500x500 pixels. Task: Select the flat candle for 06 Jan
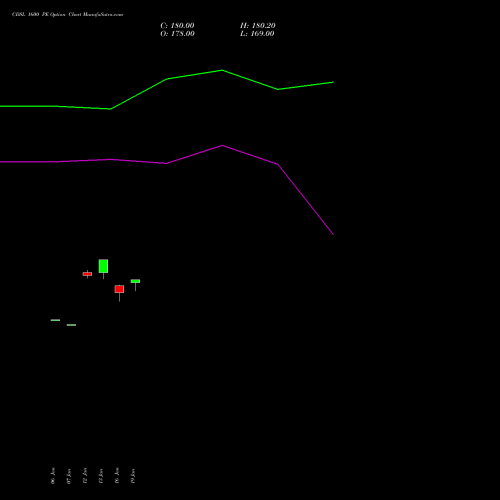pos(55,320)
